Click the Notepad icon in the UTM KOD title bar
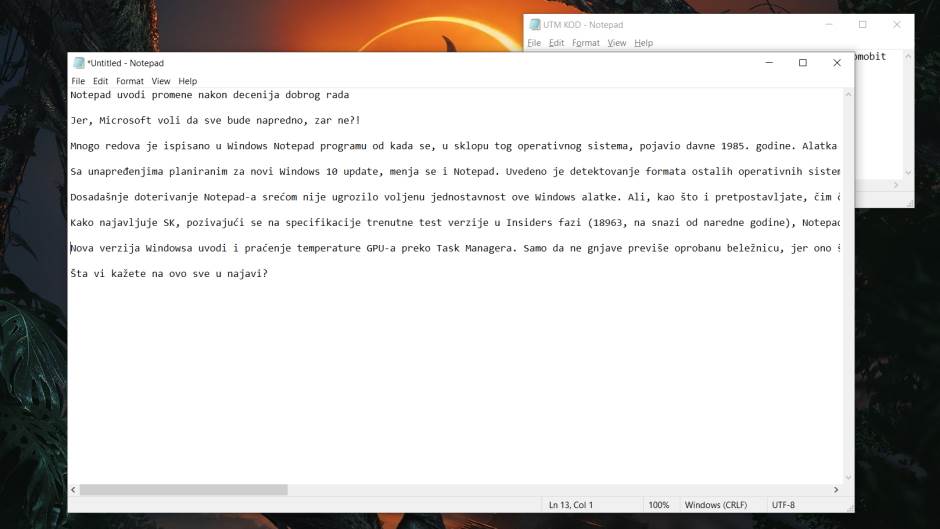The image size is (940, 529). click(534, 25)
